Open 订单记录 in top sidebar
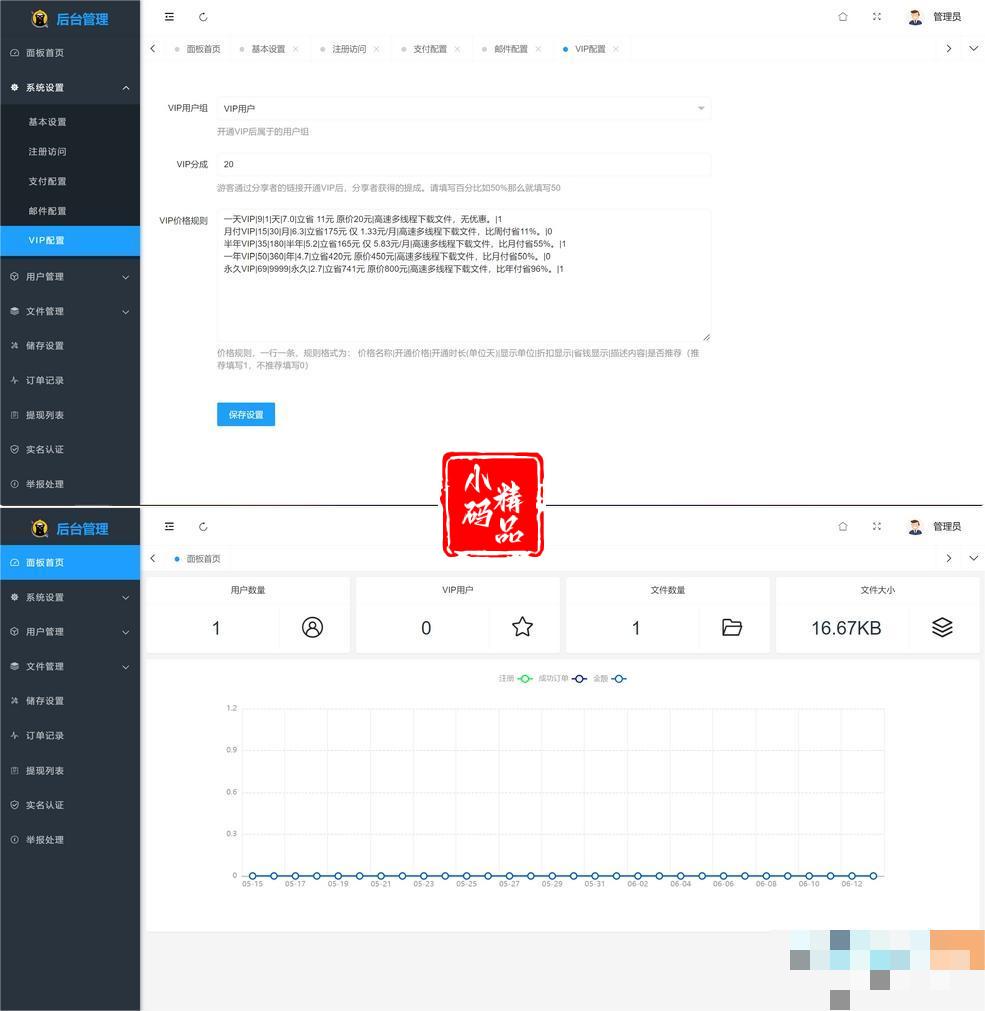985x1011 pixels. click(70, 380)
